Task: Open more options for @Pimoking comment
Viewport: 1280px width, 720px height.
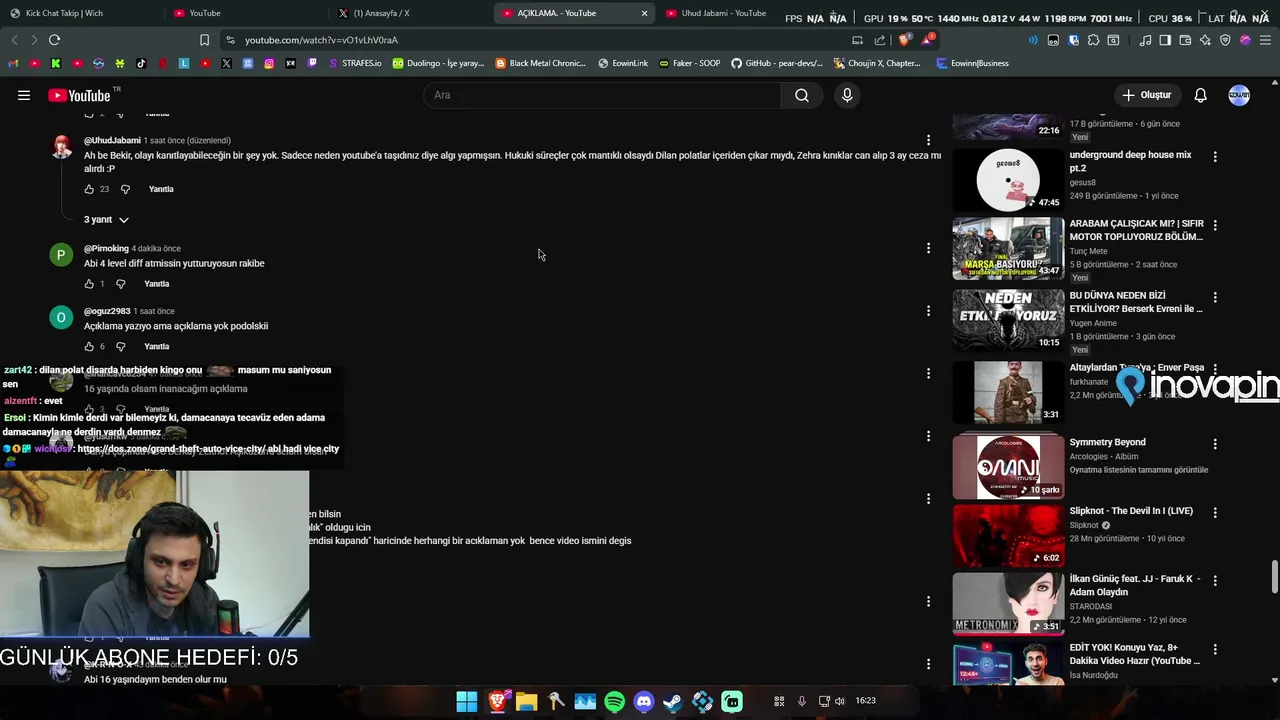Action: (x=928, y=248)
